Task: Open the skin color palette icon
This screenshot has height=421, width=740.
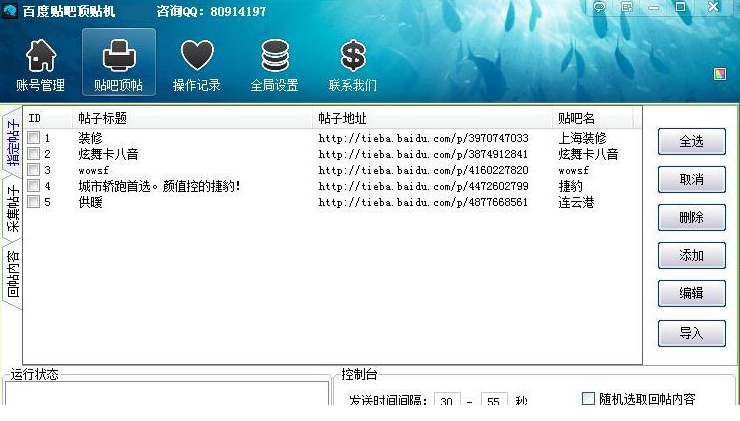Action: (720, 74)
